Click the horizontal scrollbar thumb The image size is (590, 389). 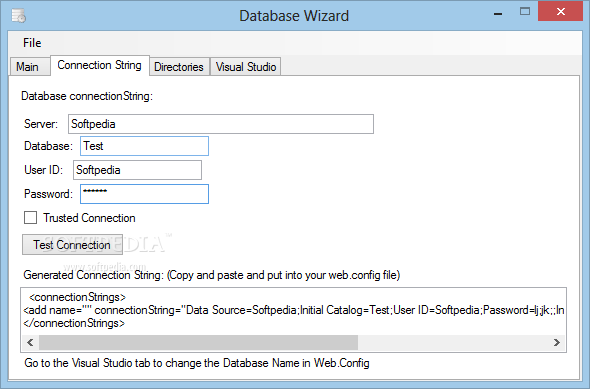(x=198, y=342)
